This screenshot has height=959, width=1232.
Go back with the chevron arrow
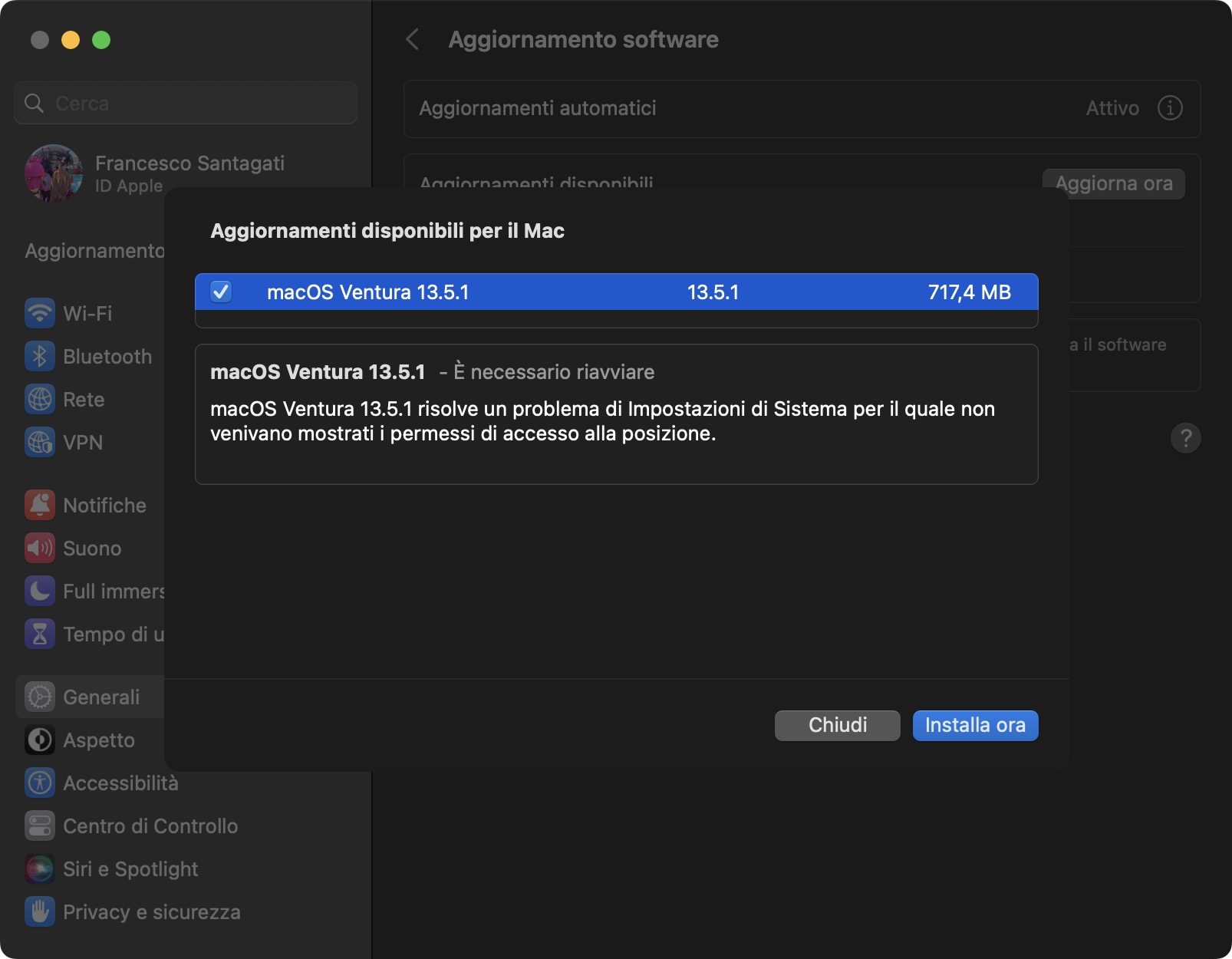pyautogui.click(x=413, y=39)
